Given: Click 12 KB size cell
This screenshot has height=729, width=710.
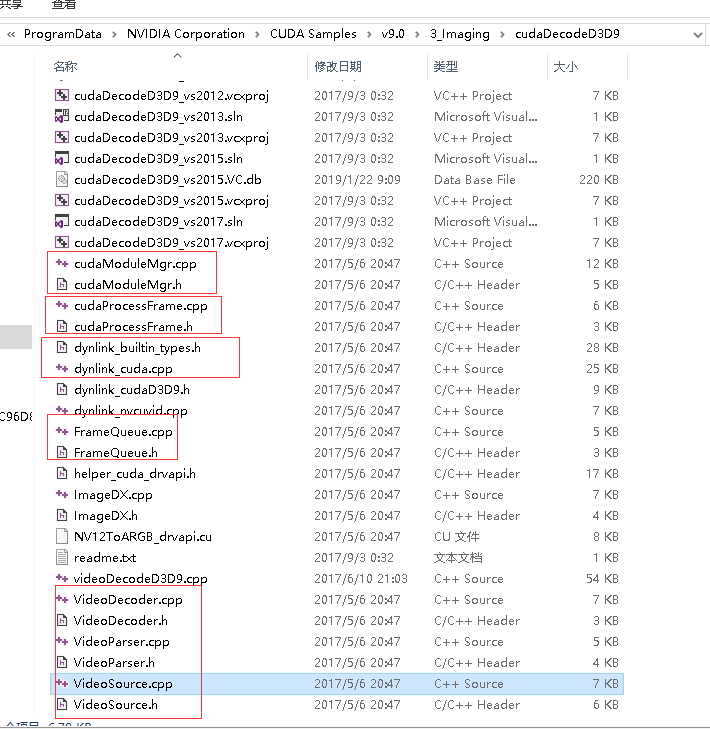Looking at the screenshot, I should [602, 264].
